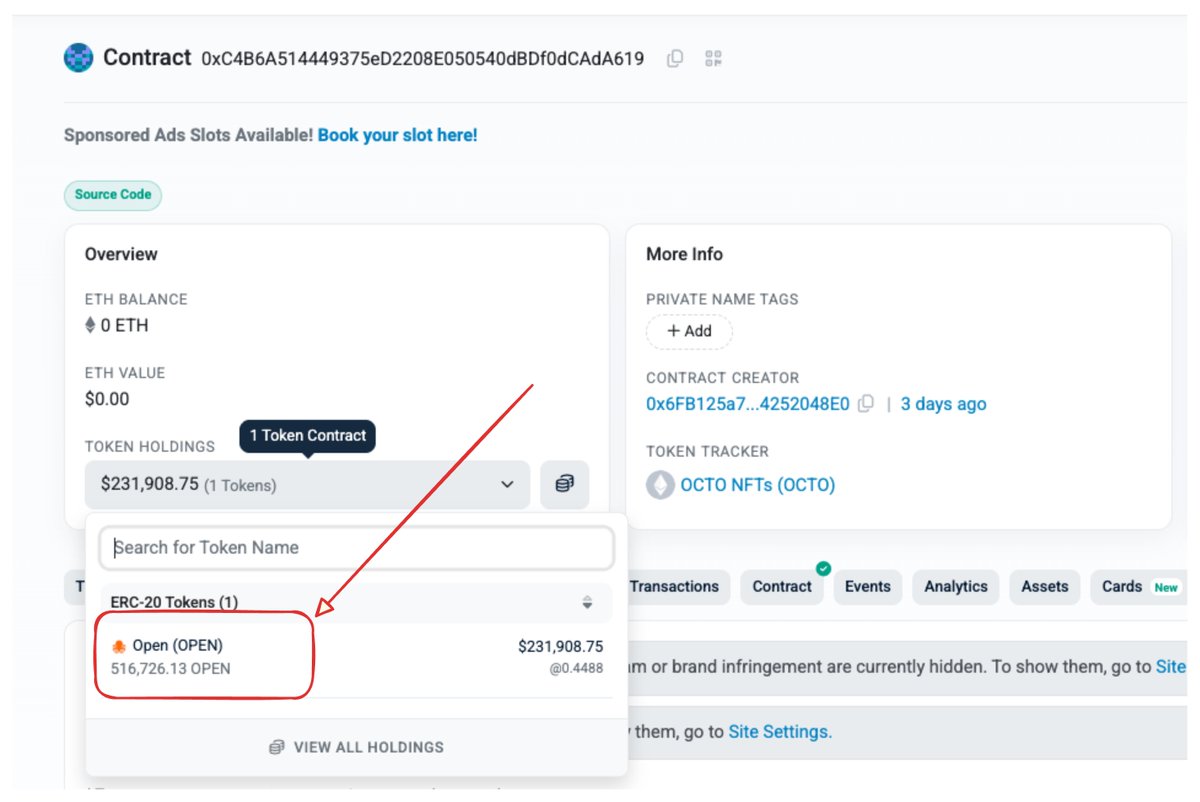Click the contract blockie avatar icon
Image resolution: width=1200 pixels, height=802 pixels.
pyautogui.click(x=79, y=58)
